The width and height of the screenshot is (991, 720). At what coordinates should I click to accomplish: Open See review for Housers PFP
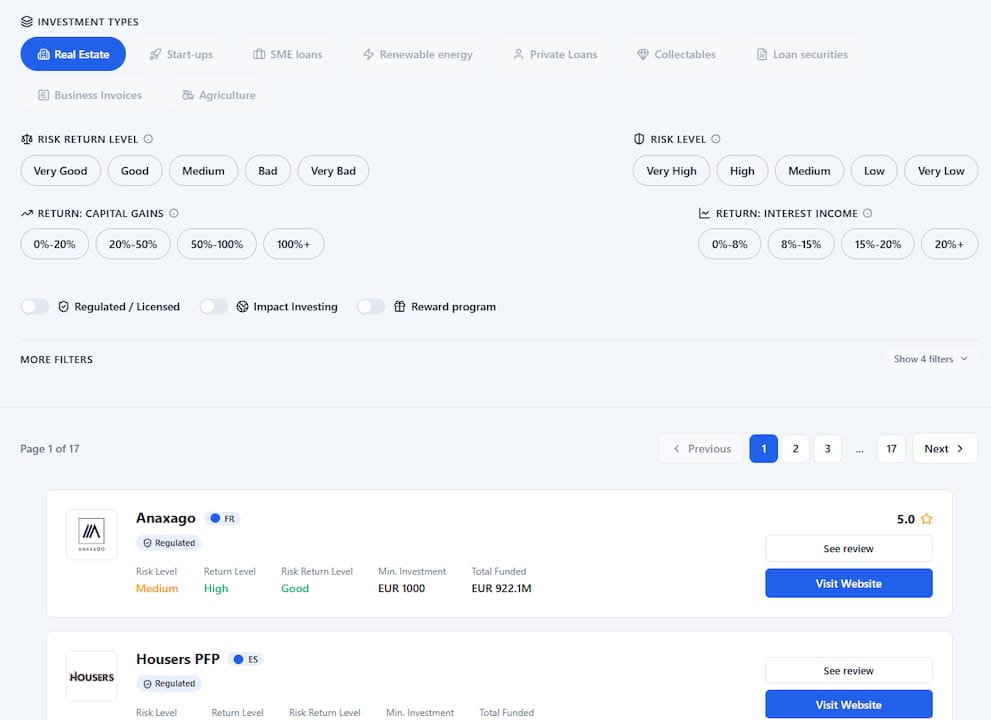[x=849, y=671]
